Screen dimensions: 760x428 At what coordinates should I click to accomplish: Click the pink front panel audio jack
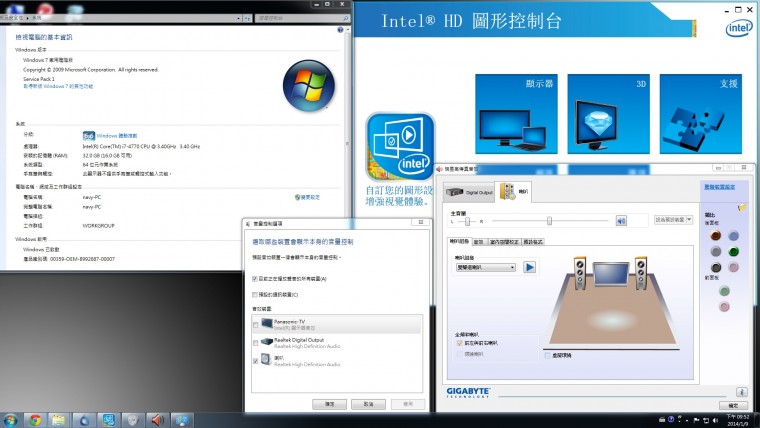pyautogui.click(x=725, y=306)
